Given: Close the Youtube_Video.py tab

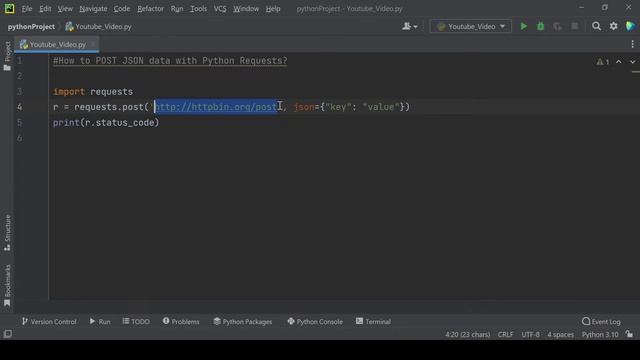Looking at the screenshot, I should (x=93, y=44).
